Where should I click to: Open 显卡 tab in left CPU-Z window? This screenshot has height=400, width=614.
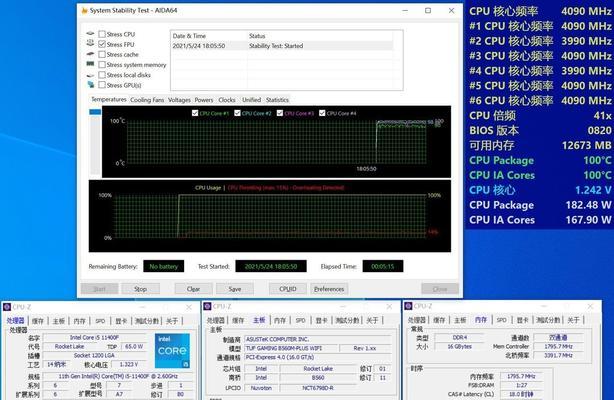[121, 321]
